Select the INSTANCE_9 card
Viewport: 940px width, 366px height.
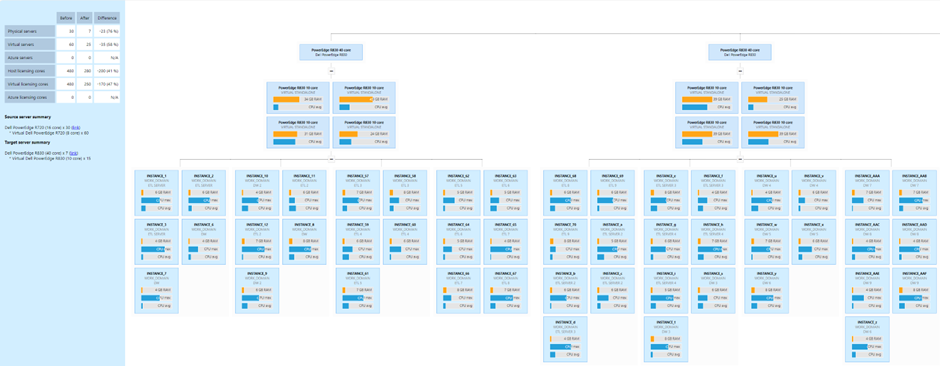pyautogui.click(x=257, y=291)
